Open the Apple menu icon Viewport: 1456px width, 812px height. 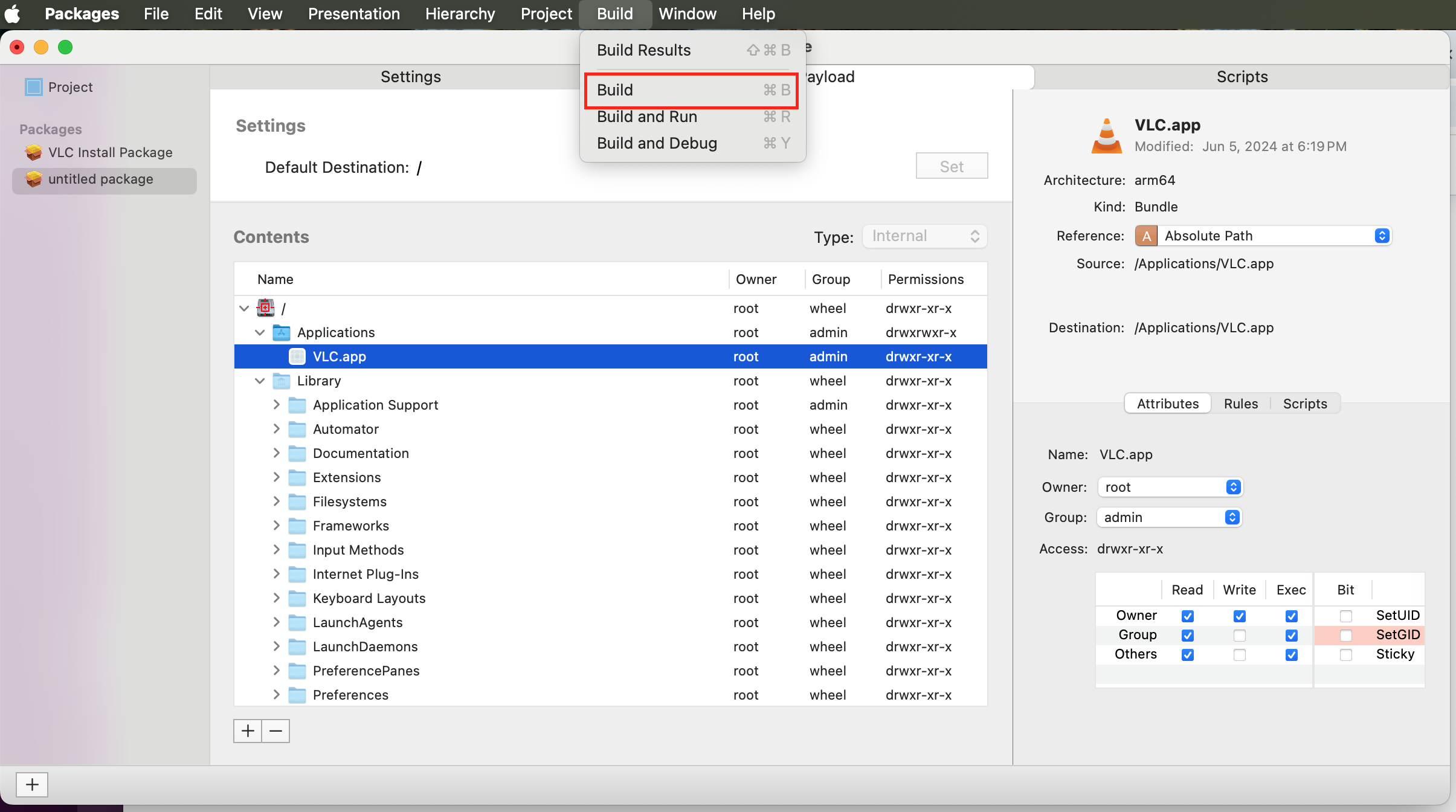13,13
